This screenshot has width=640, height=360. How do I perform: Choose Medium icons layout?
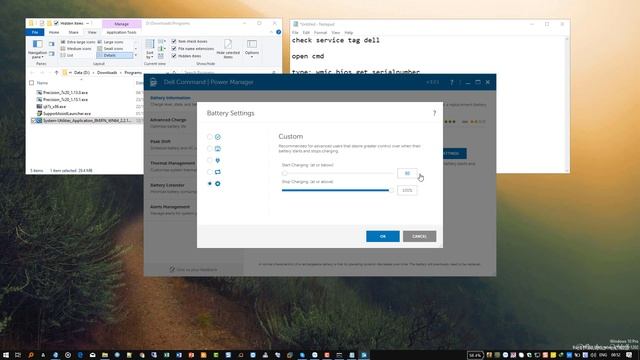point(76,49)
